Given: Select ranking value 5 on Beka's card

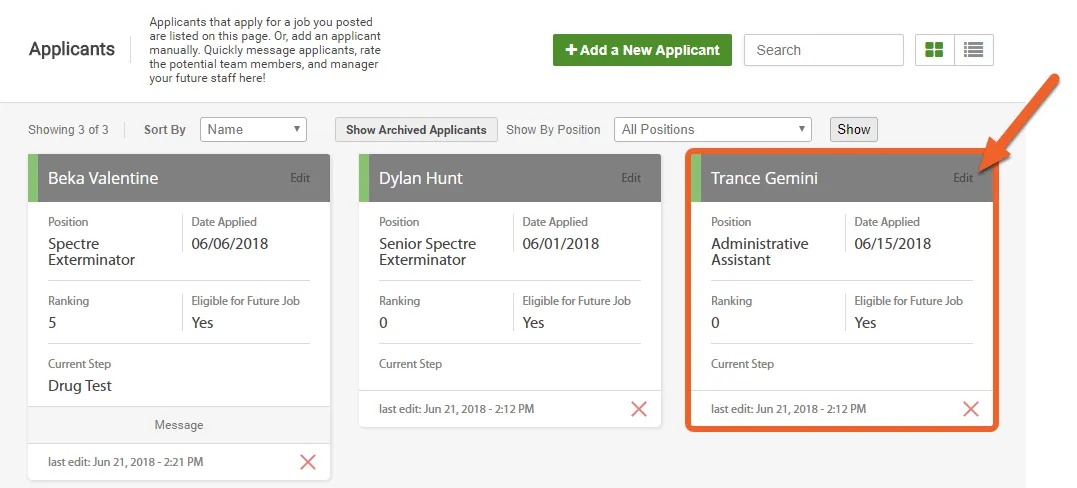Looking at the screenshot, I should 52,322.
